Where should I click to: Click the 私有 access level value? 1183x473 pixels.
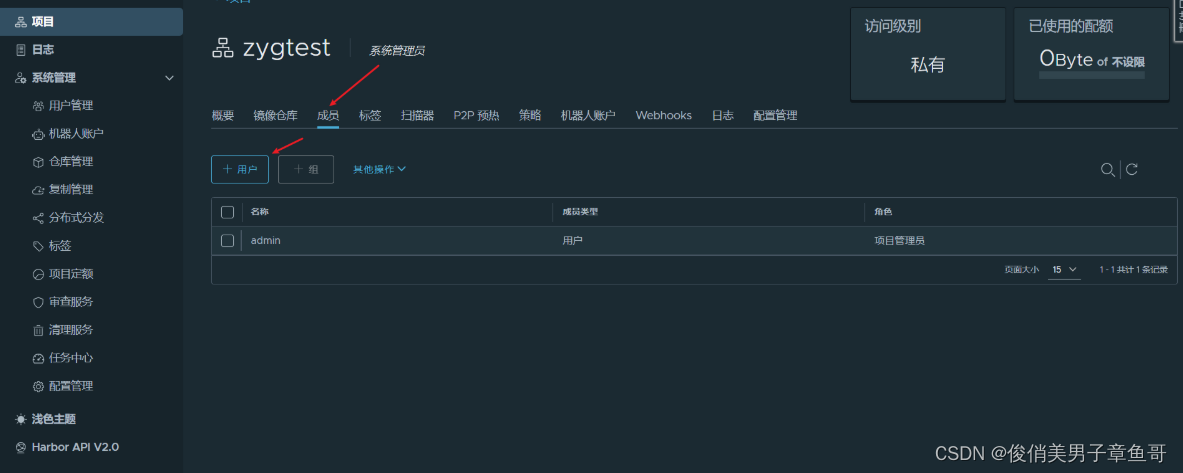point(928,65)
